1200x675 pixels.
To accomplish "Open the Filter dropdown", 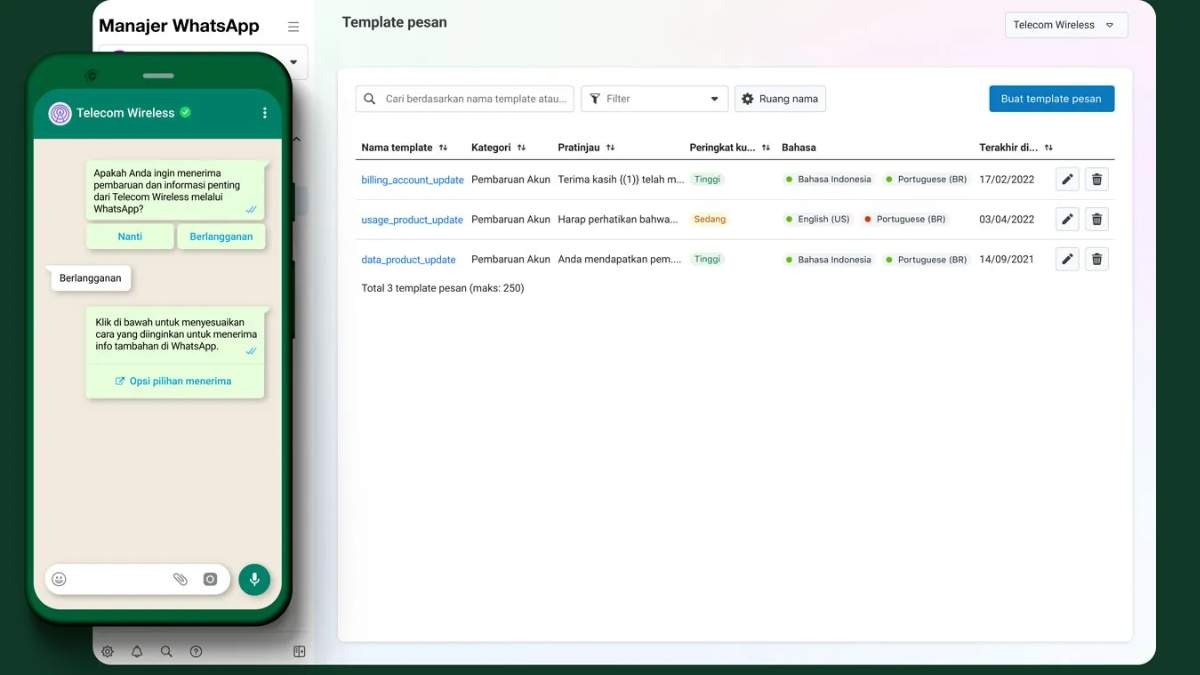I will coord(655,99).
